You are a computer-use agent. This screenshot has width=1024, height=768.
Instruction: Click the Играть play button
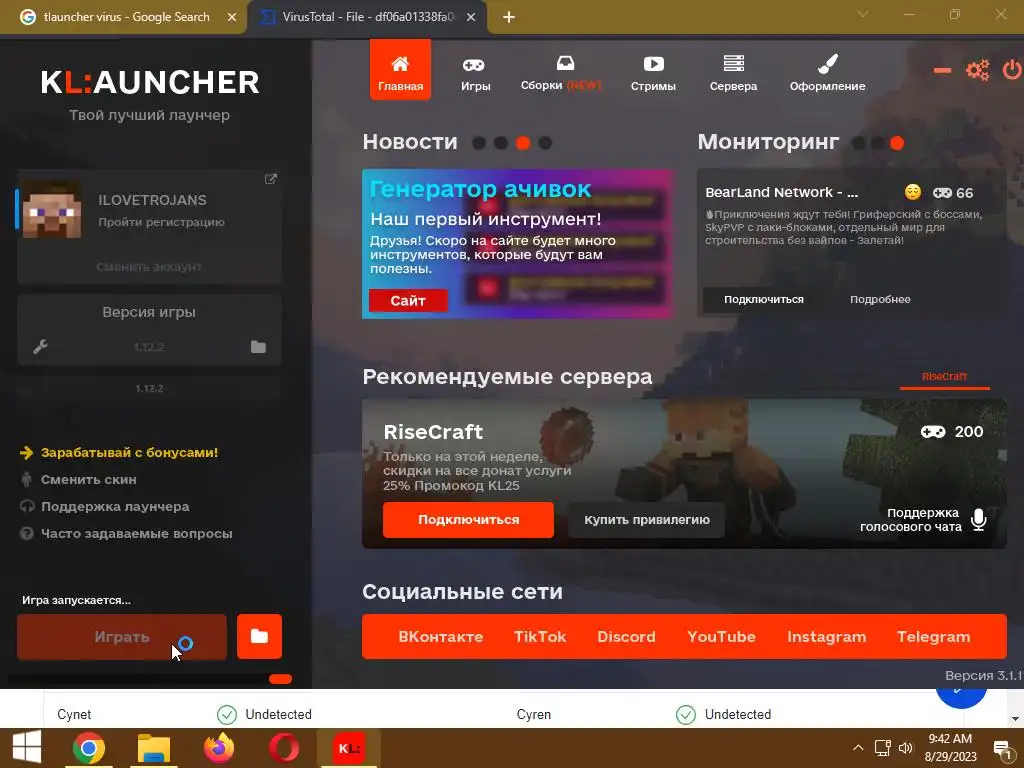(122, 637)
